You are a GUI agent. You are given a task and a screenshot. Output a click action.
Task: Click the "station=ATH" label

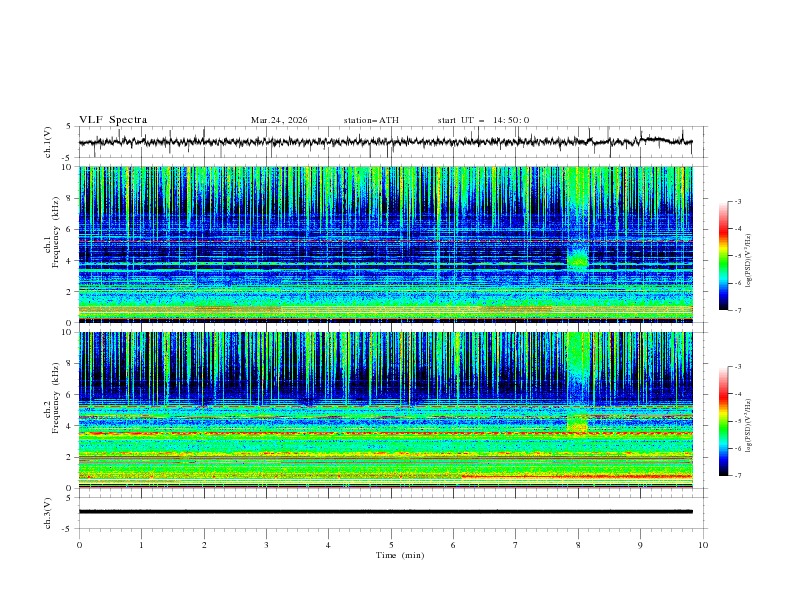coord(371,120)
